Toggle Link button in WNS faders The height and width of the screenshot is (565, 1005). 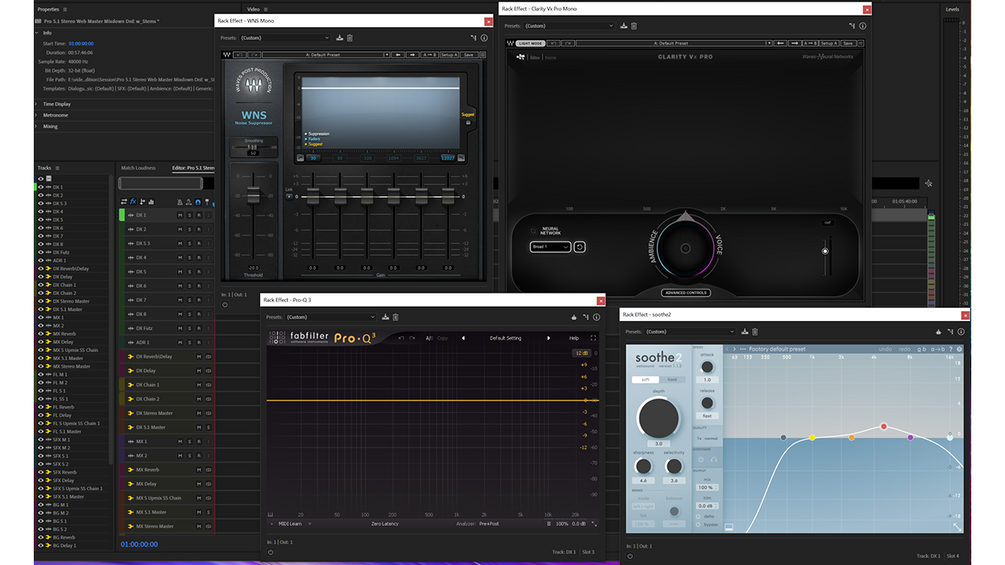pyautogui.click(x=288, y=196)
